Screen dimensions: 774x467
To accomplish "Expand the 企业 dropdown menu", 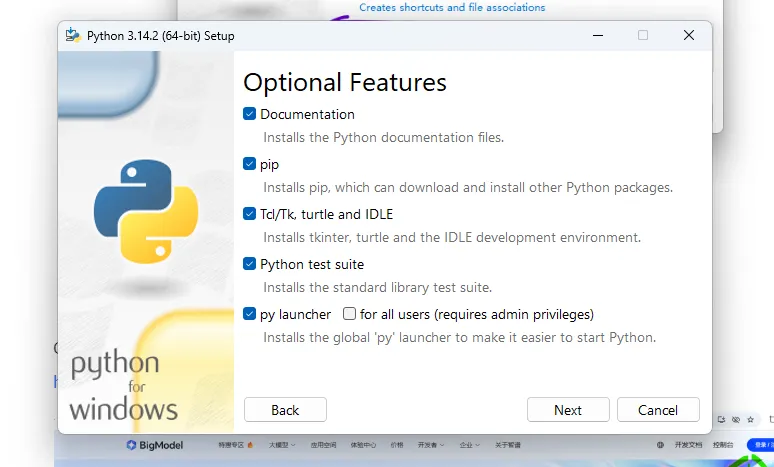I will [x=466, y=445].
